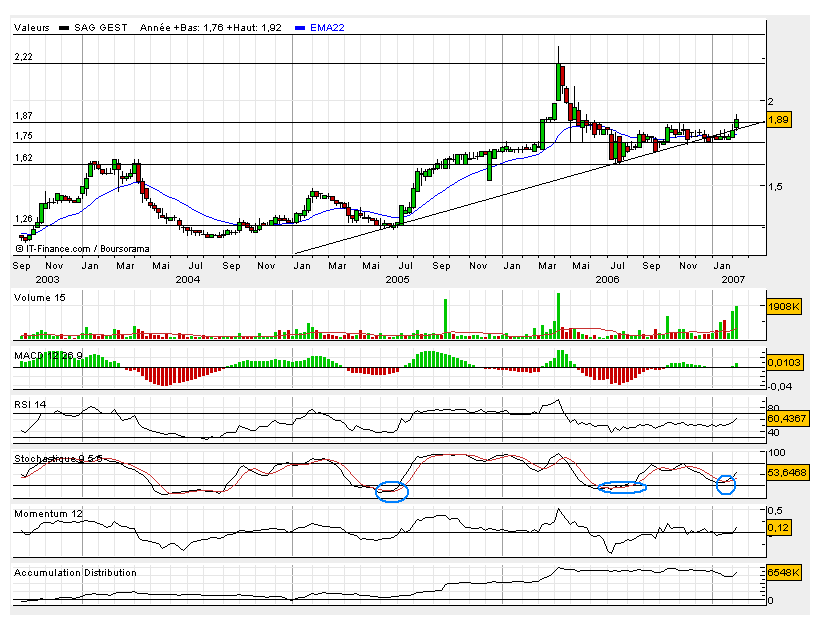The height and width of the screenshot is (623, 815).
Task: Click the MACD value tag 0,0103
Action: point(785,362)
